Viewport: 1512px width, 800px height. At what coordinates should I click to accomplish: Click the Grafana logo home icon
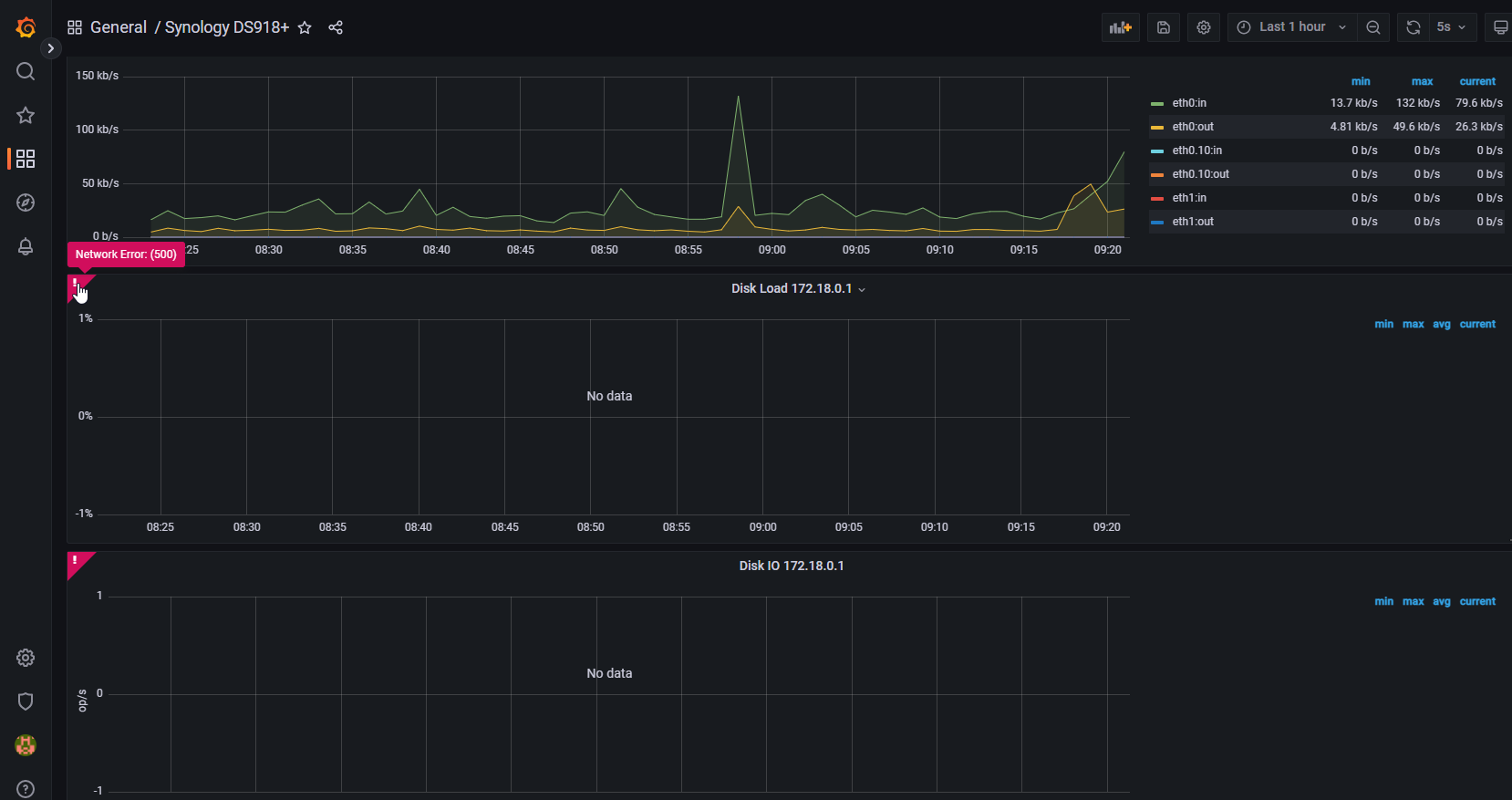tap(26, 27)
